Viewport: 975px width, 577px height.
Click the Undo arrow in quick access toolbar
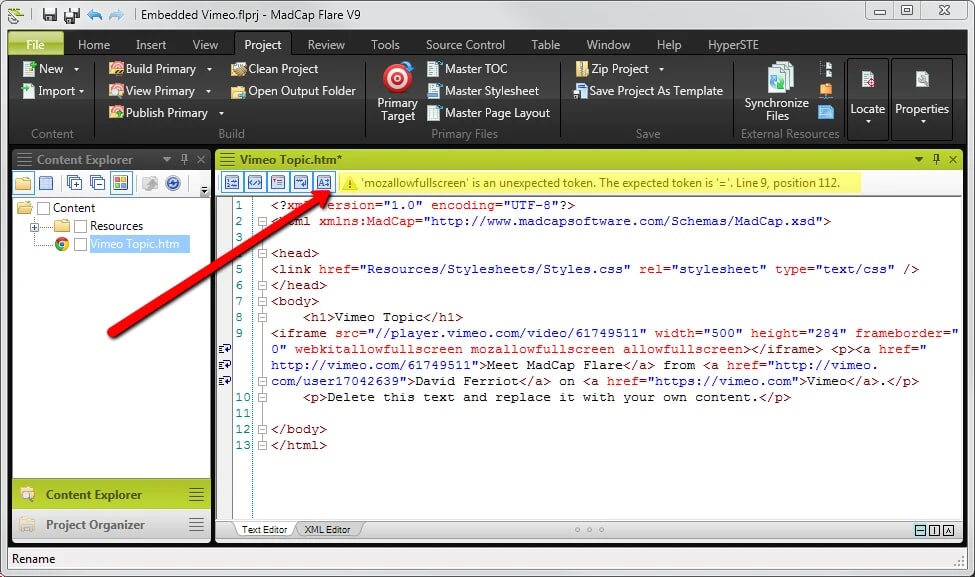95,15
